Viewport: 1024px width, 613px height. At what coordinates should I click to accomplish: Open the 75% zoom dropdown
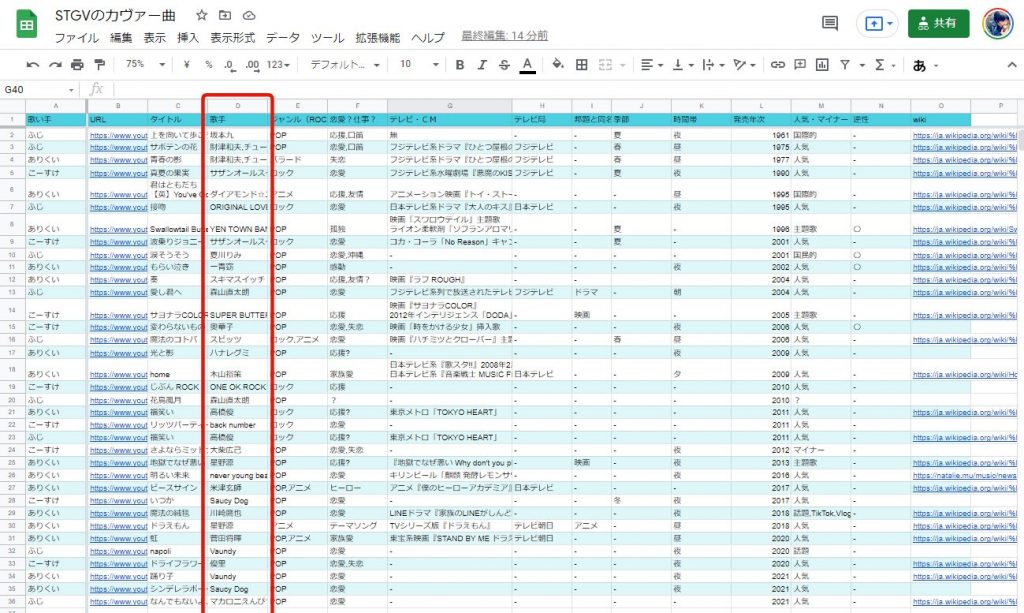[x=140, y=64]
